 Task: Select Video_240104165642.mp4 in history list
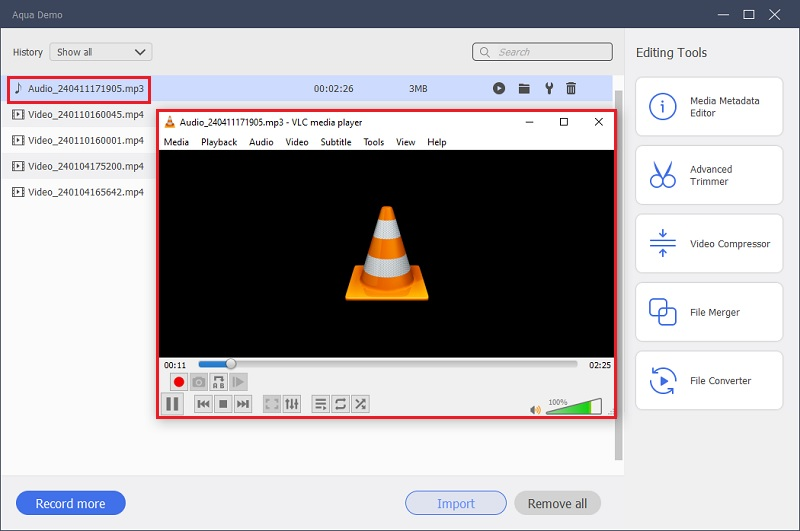tap(86, 192)
